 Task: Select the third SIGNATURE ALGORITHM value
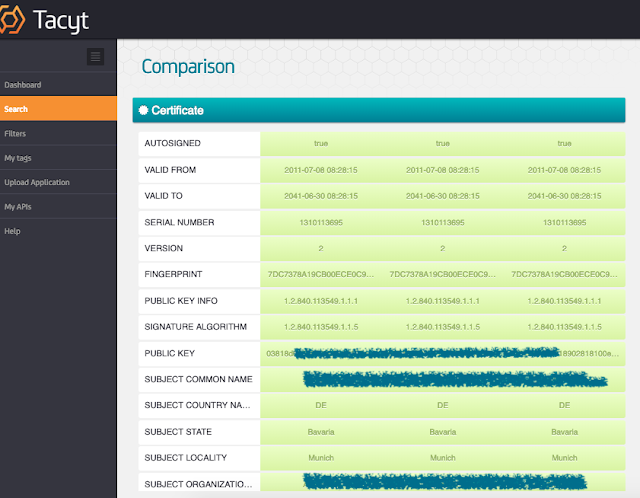pos(564,326)
